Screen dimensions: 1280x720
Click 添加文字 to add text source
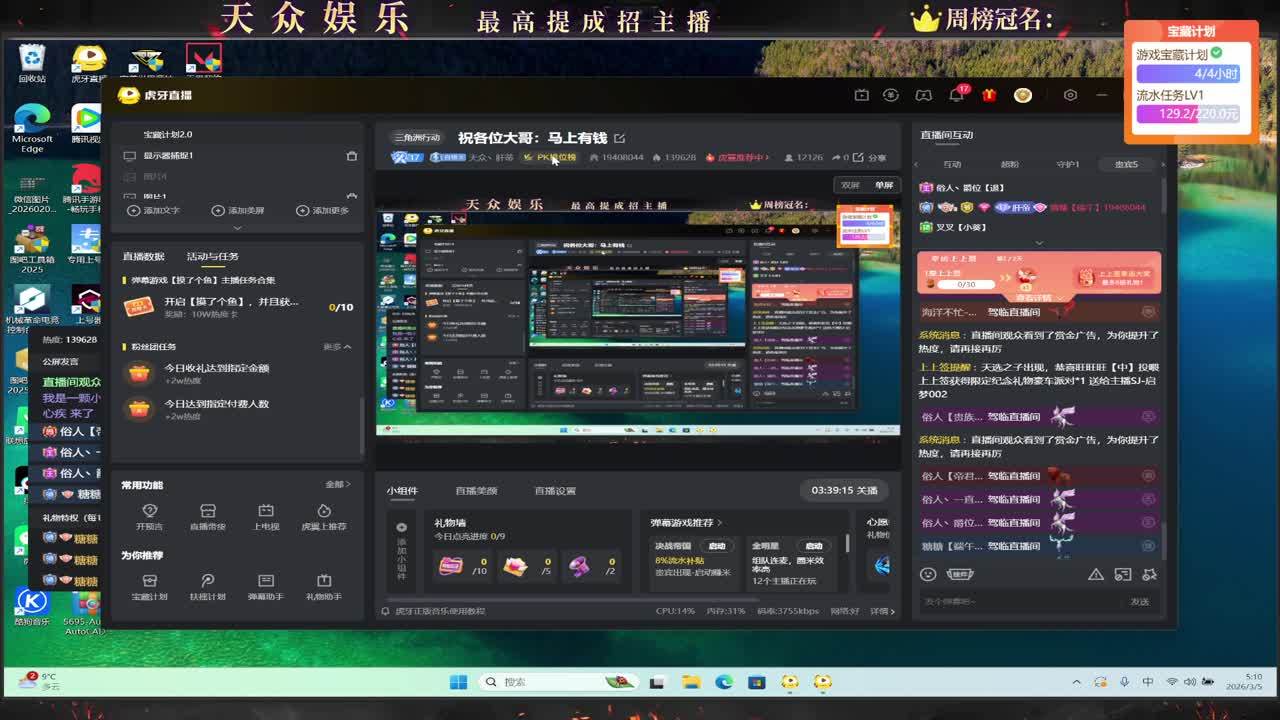click(154, 211)
